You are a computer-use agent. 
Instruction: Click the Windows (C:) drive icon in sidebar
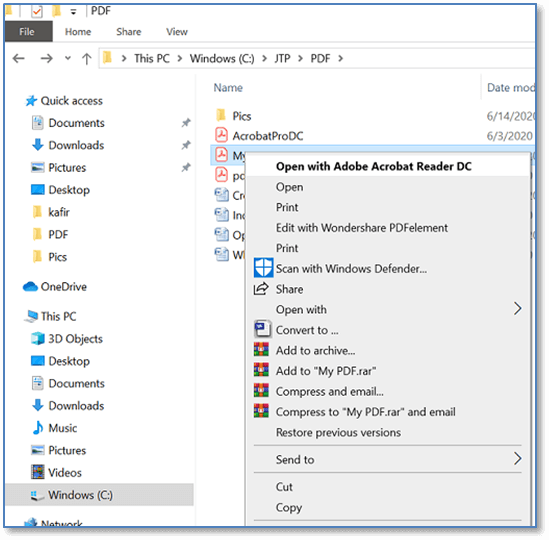[x=37, y=495]
